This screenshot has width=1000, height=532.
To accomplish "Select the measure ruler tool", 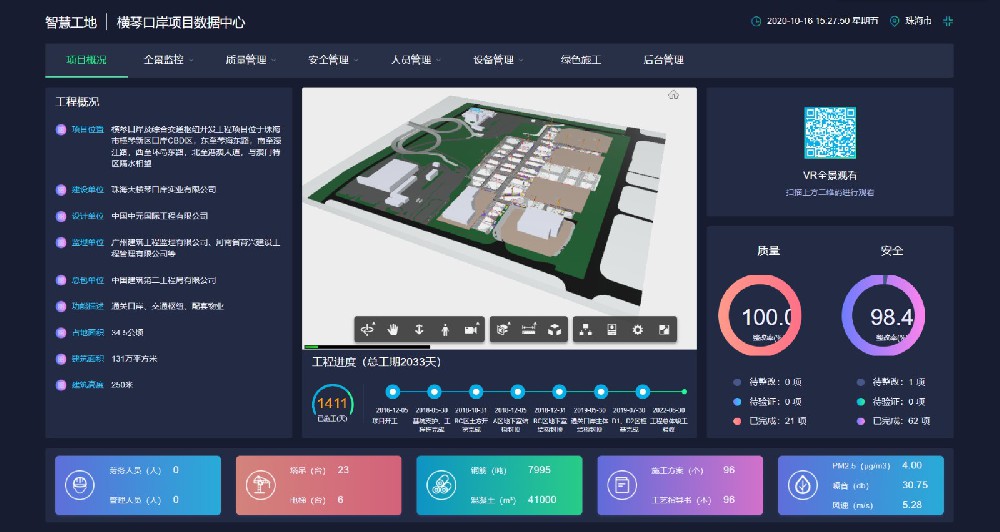I will point(529,329).
